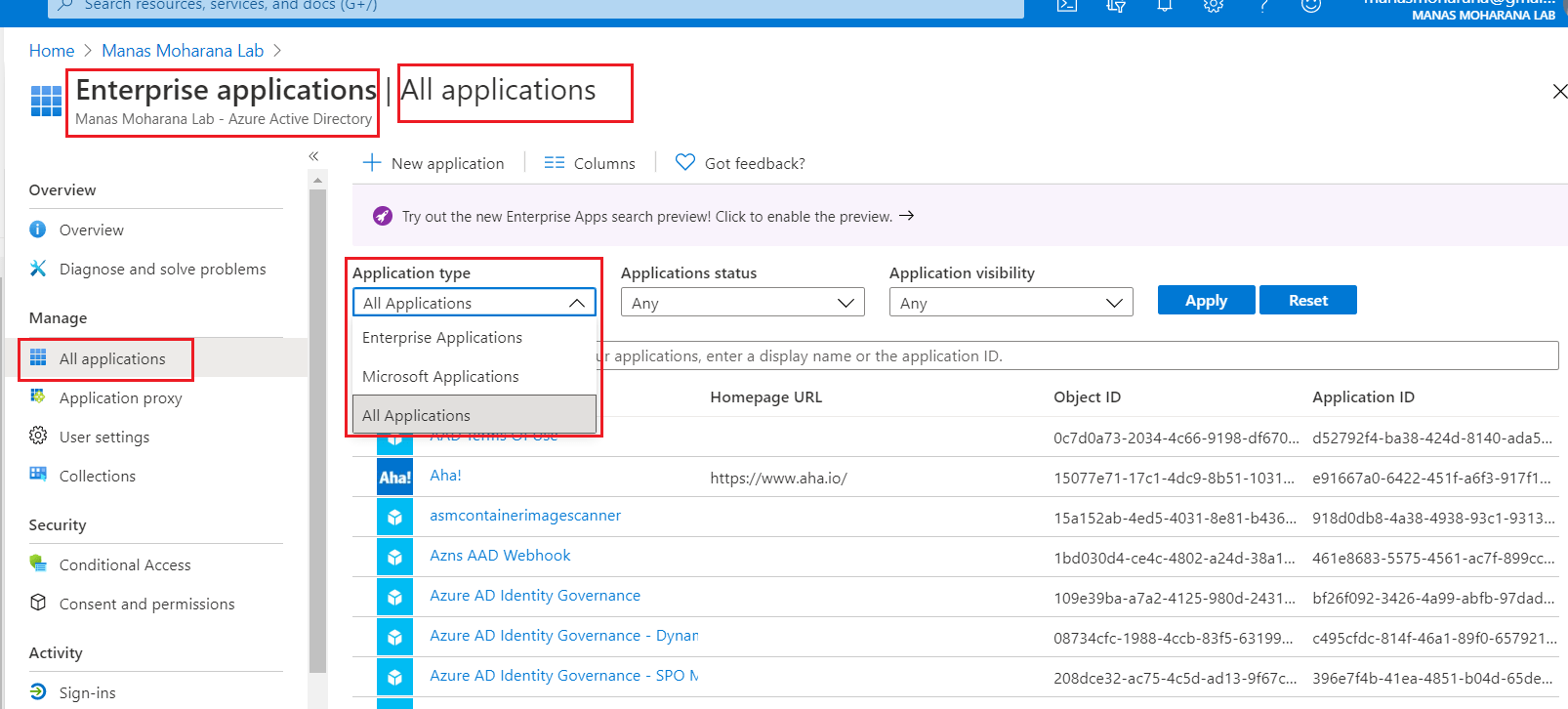Click Object ID starting 1bd030d4
The image size is (1568, 709).
(x=1175, y=559)
